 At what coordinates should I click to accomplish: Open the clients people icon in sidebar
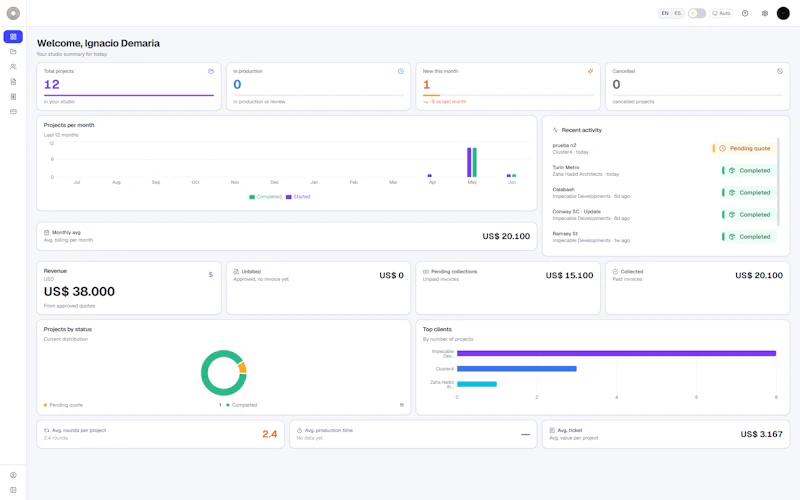[x=13, y=66]
